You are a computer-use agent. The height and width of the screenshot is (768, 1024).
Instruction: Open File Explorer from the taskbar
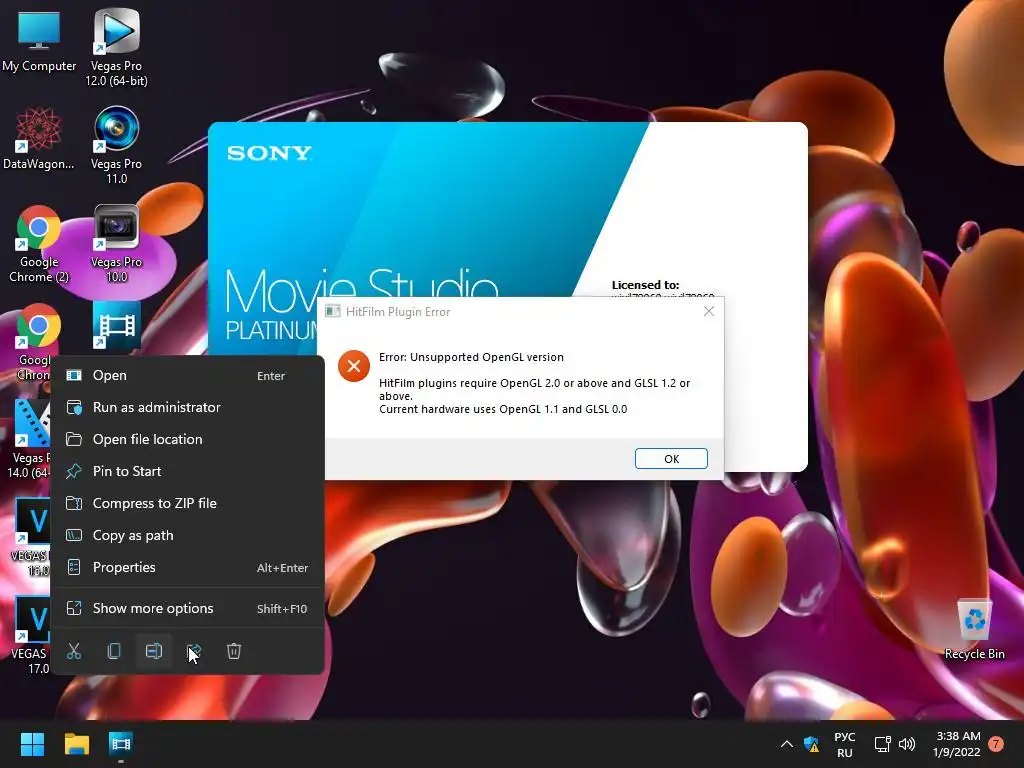(x=76, y=744)
